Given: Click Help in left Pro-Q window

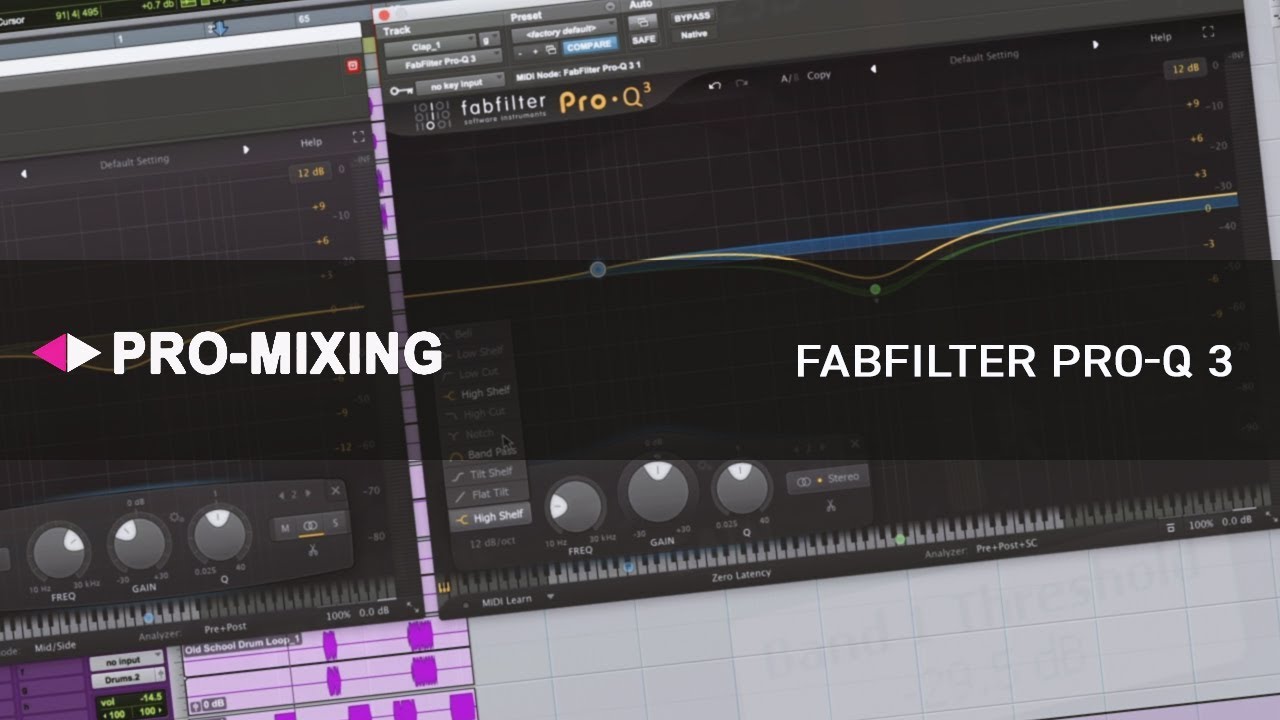Looking at the screenshot, I should tap(311, 143).
